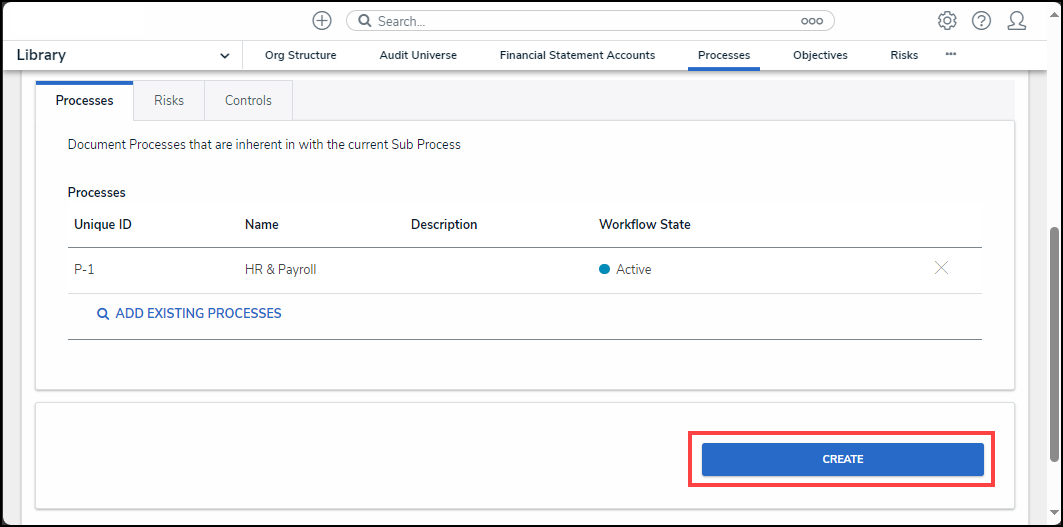1063x527 pixels.
Task: Open Audit Universe in the navigation
Action: coord(418,56)
